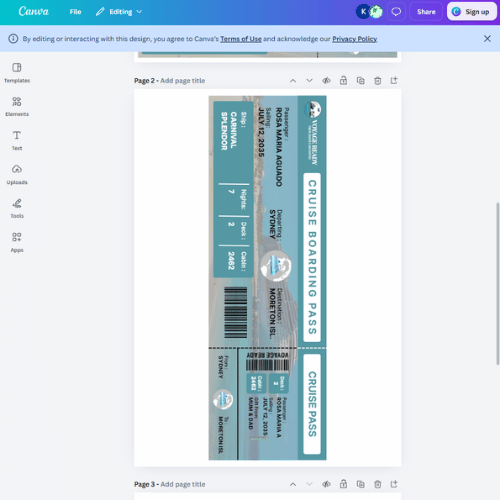Click the Sign up button
Screen dimensions: 500x500
pos(472,12)
